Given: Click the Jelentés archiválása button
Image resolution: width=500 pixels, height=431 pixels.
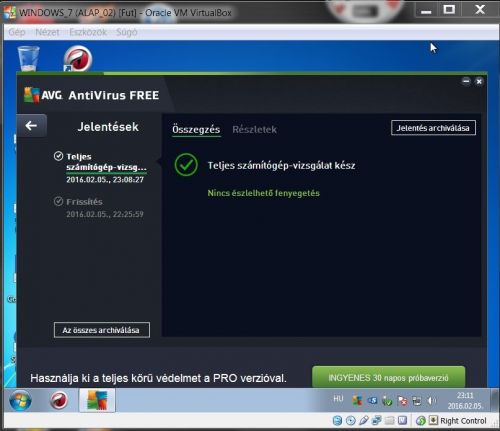Looking at the screenshot, I should pyautogui.click(x=433, y=128).
